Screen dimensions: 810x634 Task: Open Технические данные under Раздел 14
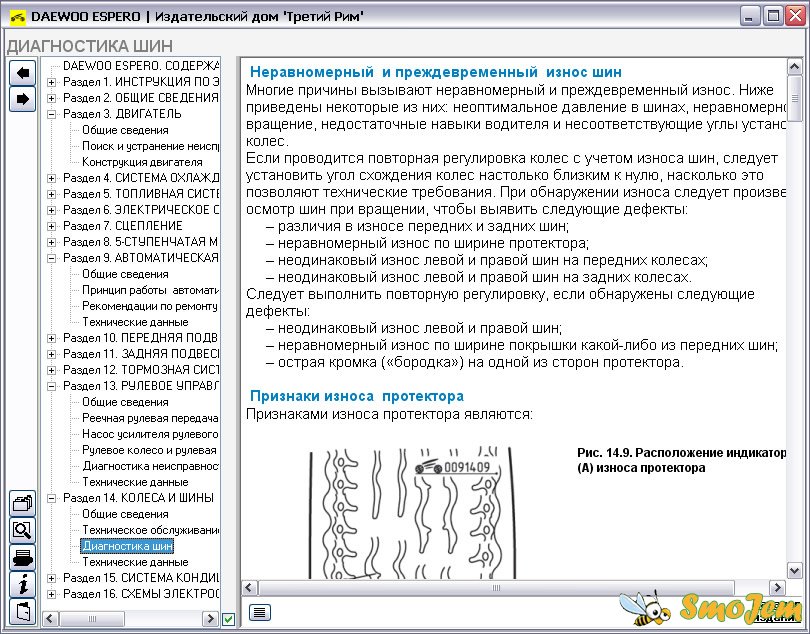[x=135, y=562]
